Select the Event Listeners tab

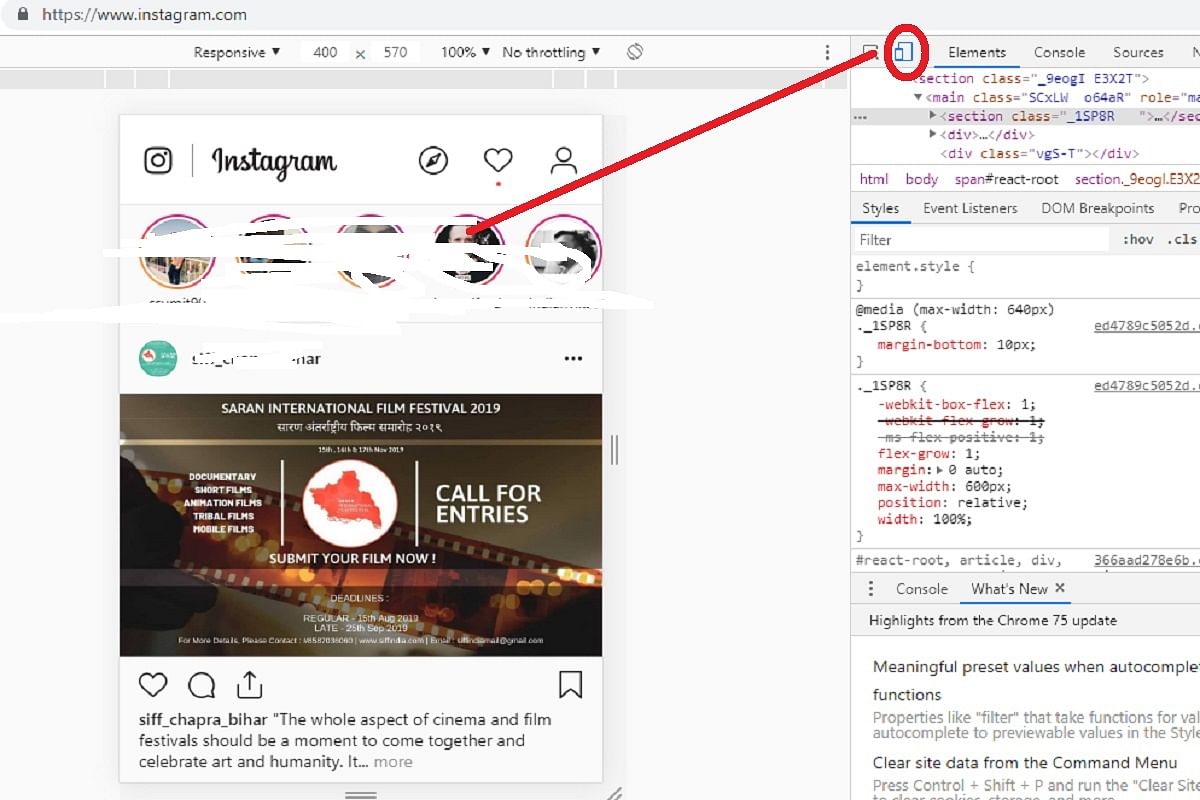click(970, 208)
